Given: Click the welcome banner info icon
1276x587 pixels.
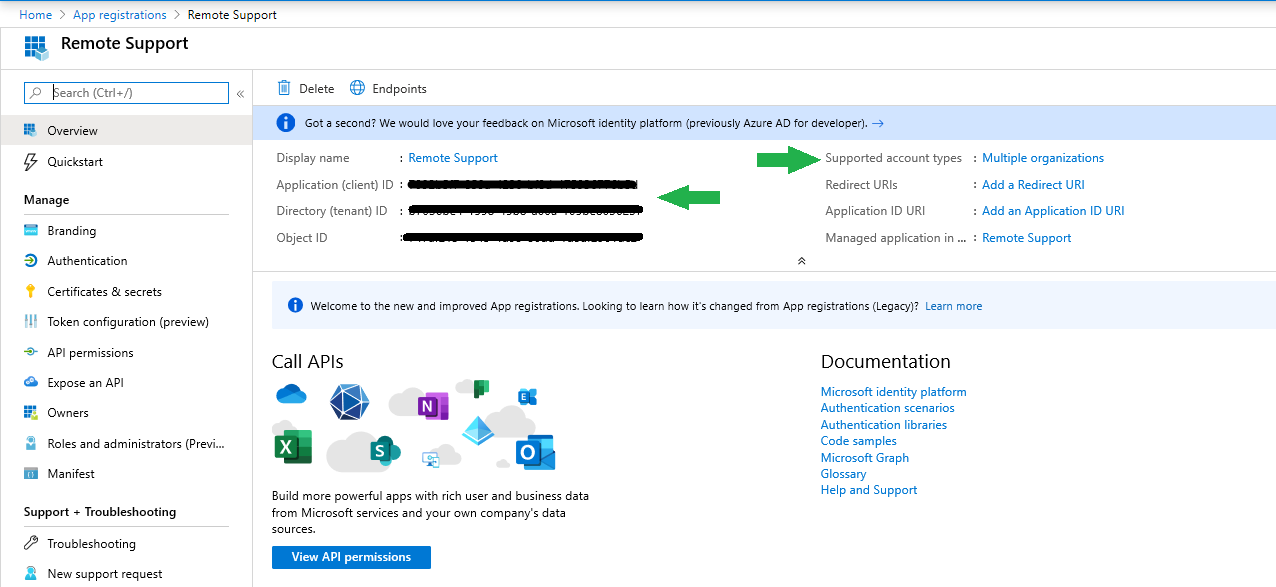Looking at the screenshot, I should (295, 306).
